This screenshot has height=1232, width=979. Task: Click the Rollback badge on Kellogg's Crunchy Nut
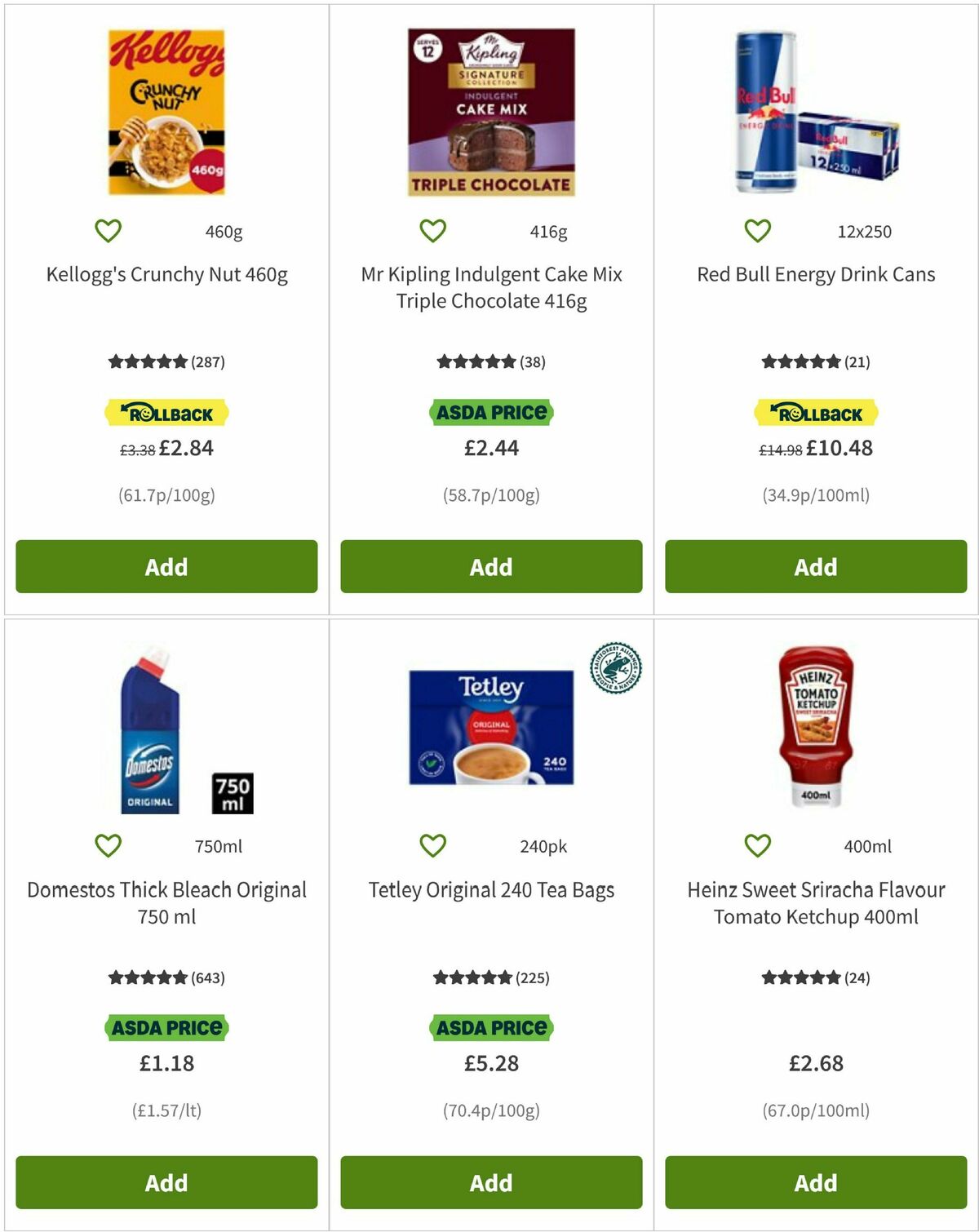click(166, 413)
